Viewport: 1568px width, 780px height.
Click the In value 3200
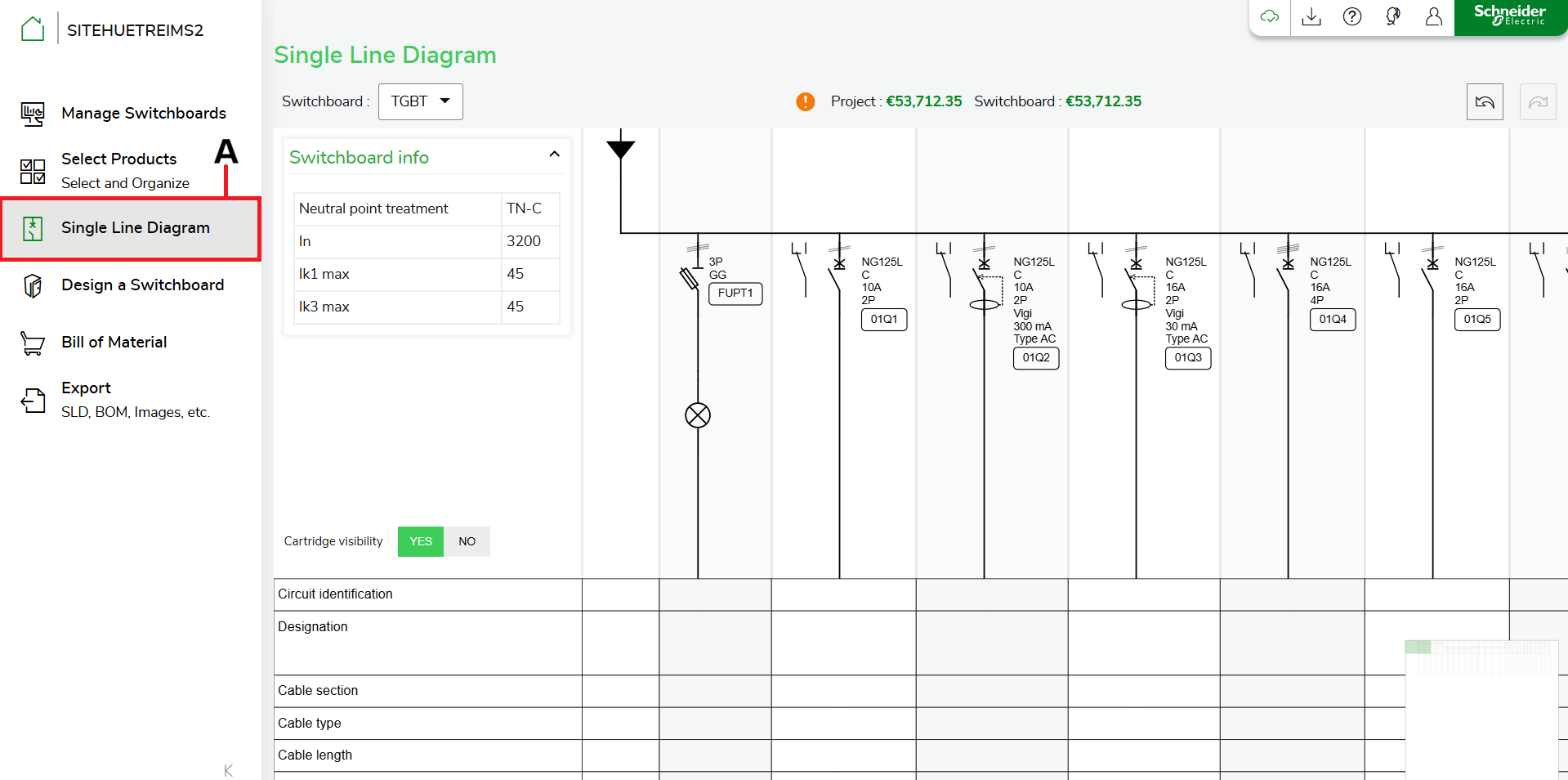(524, 241)
